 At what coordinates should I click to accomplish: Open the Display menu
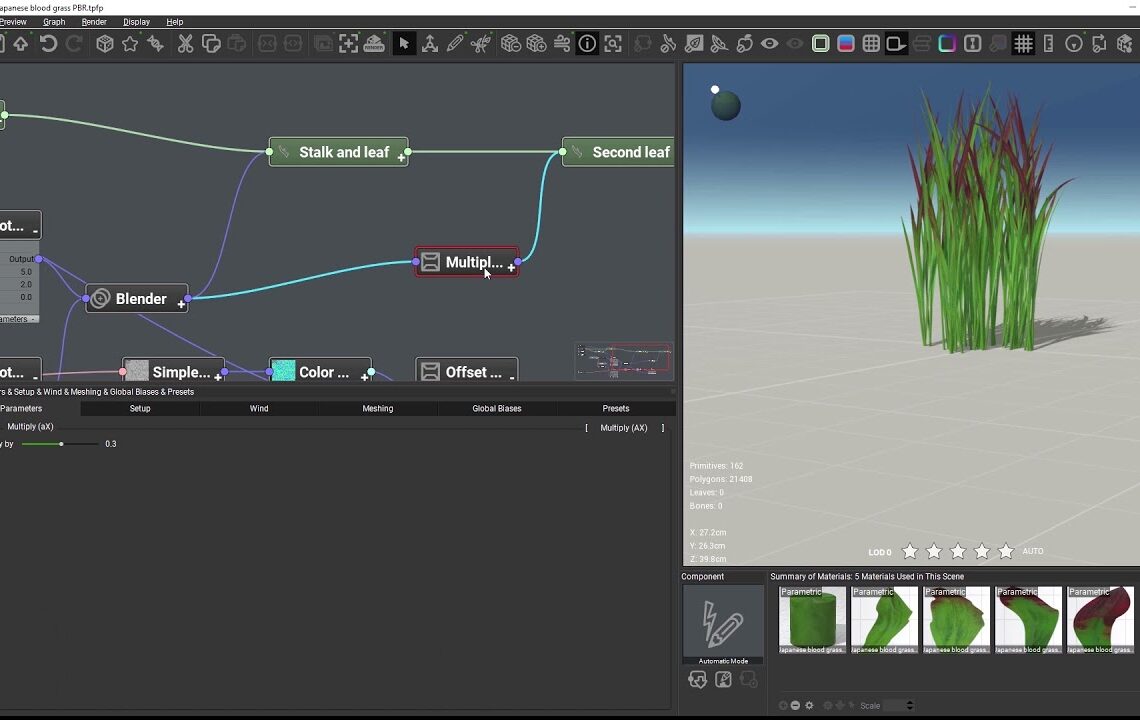pos(136,22)
